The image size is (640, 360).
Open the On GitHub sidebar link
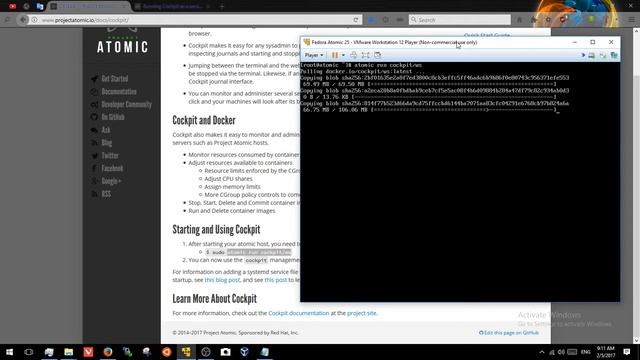pos(113,117)
